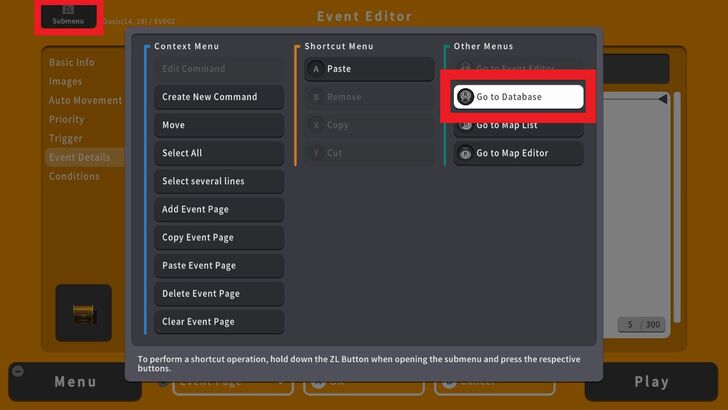Click Select several lines option
Image resolution: width=728 pixels, height=410 pixels.
[218, 181]
